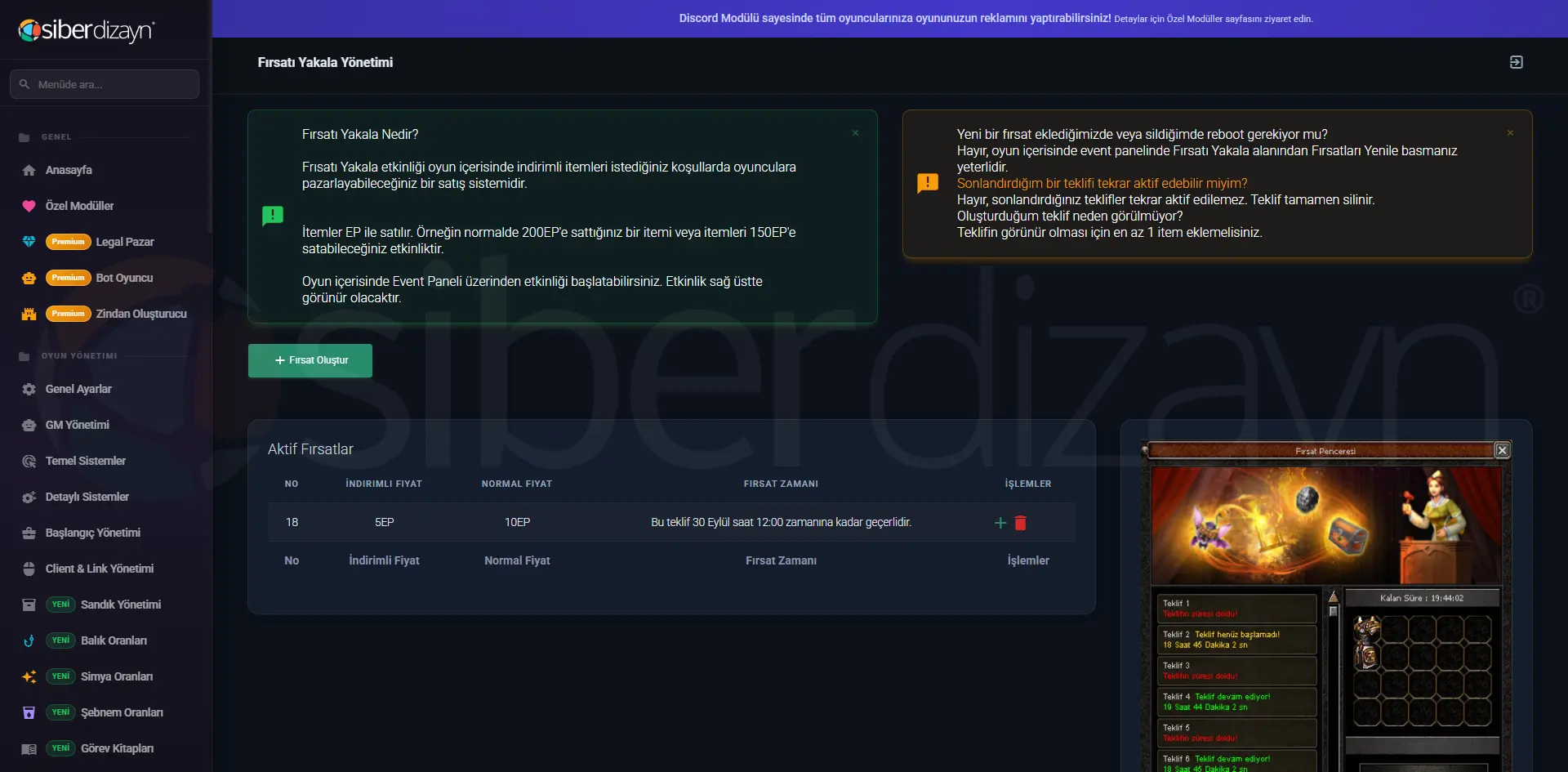The width and height of the screenshot is (1568, 772).
Task: Click the Başlangıç Yönetimi briefcase icon
Action: [29, 533]
